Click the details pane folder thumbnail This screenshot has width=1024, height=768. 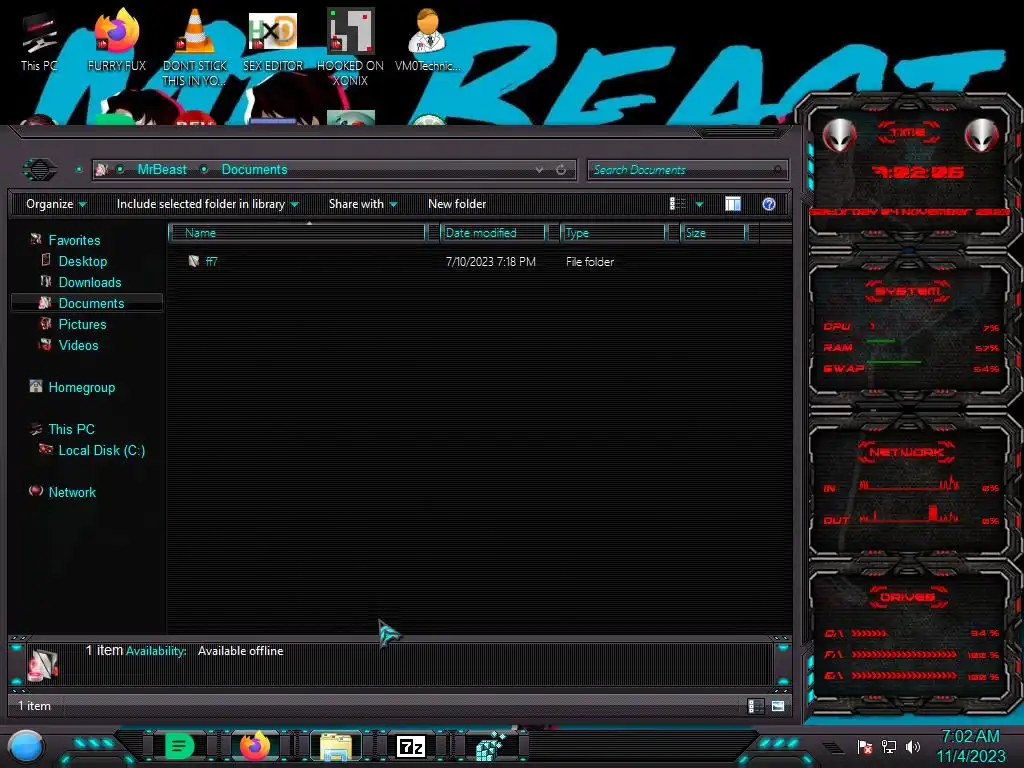click(43, 664)
